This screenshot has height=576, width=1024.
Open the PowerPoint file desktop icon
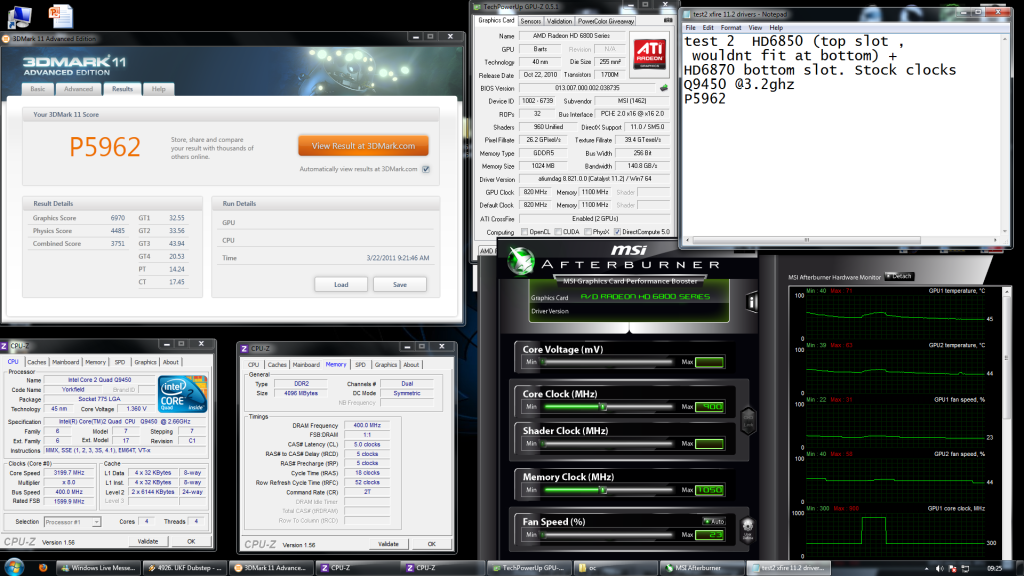click(x=60, y=16)
